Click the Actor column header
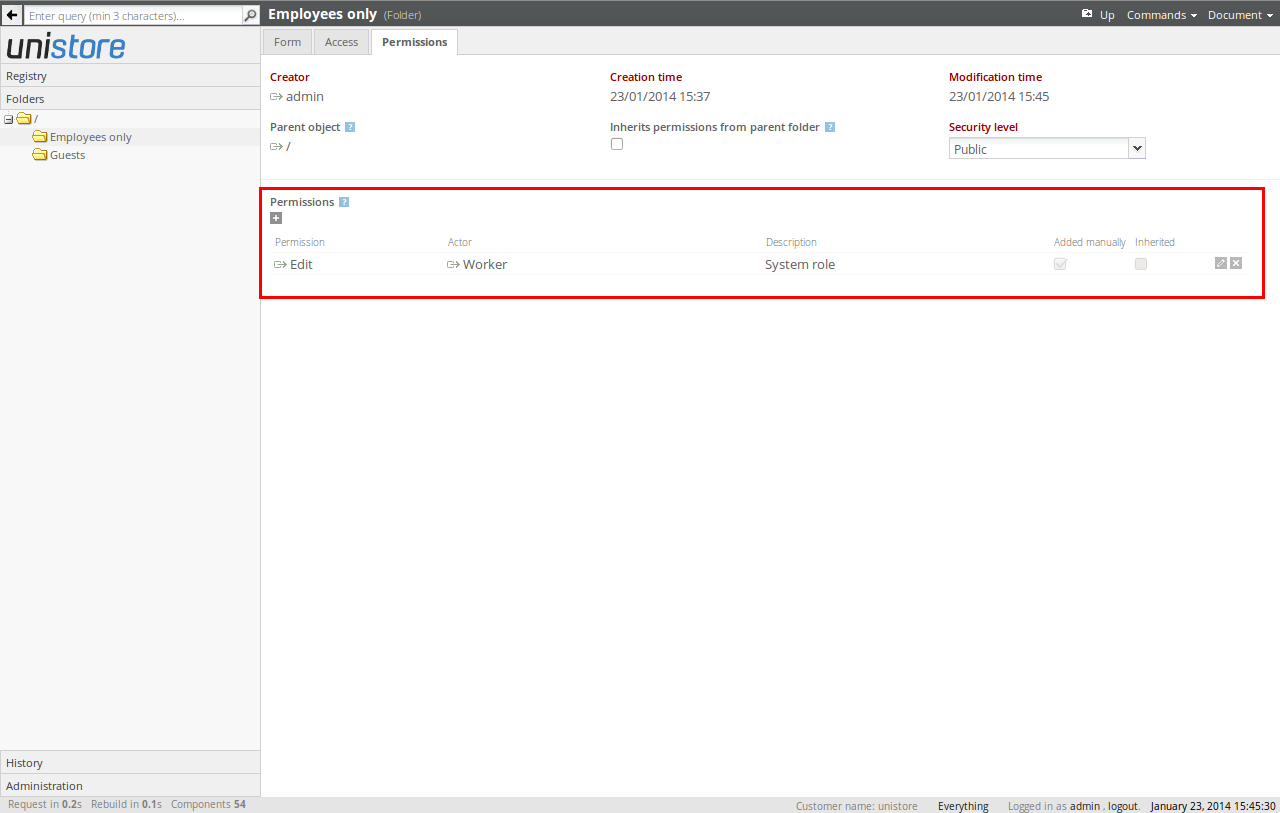 [x=460, y=242]
